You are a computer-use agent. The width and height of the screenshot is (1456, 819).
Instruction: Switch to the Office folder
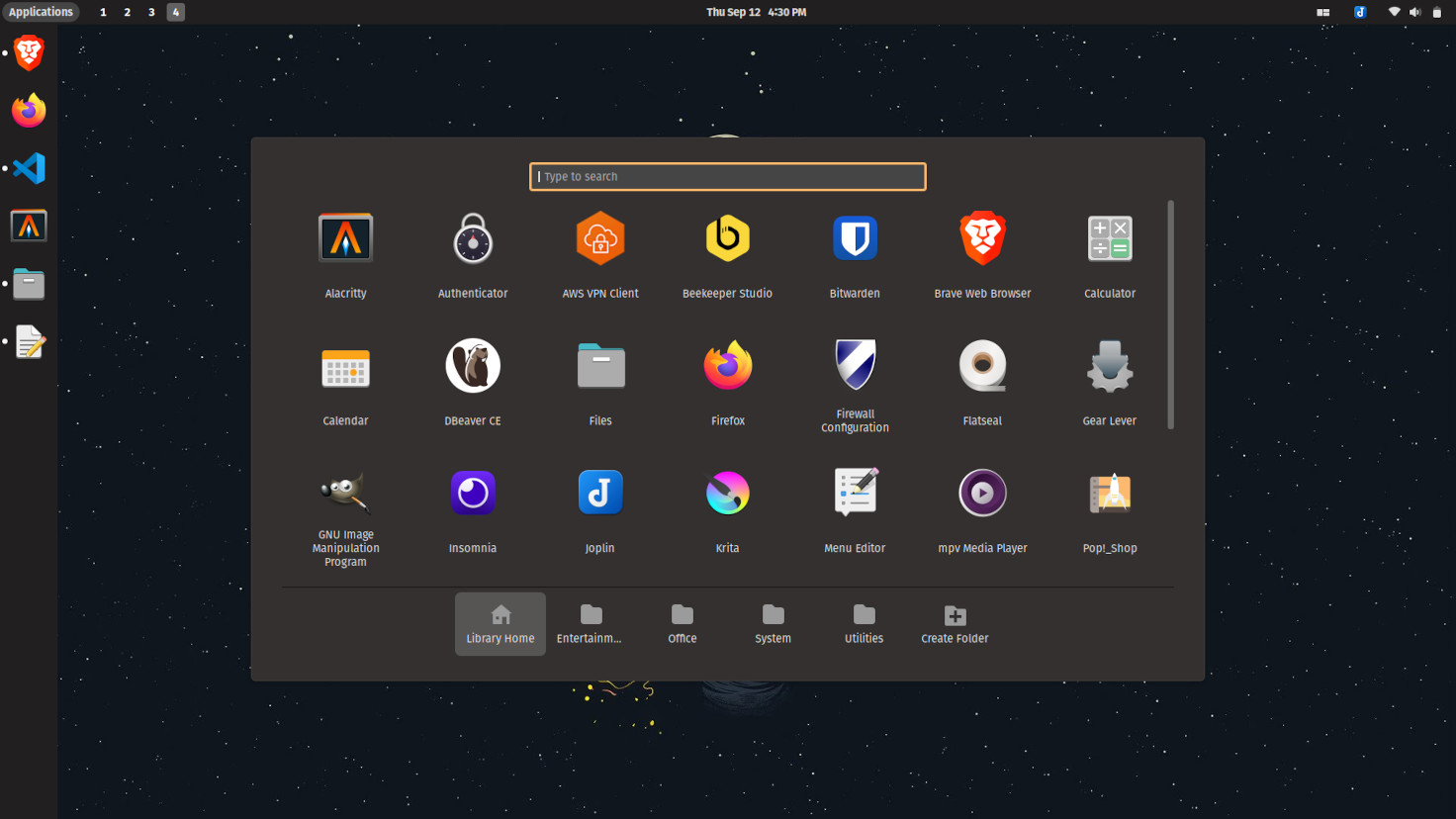tap(682, 624)
